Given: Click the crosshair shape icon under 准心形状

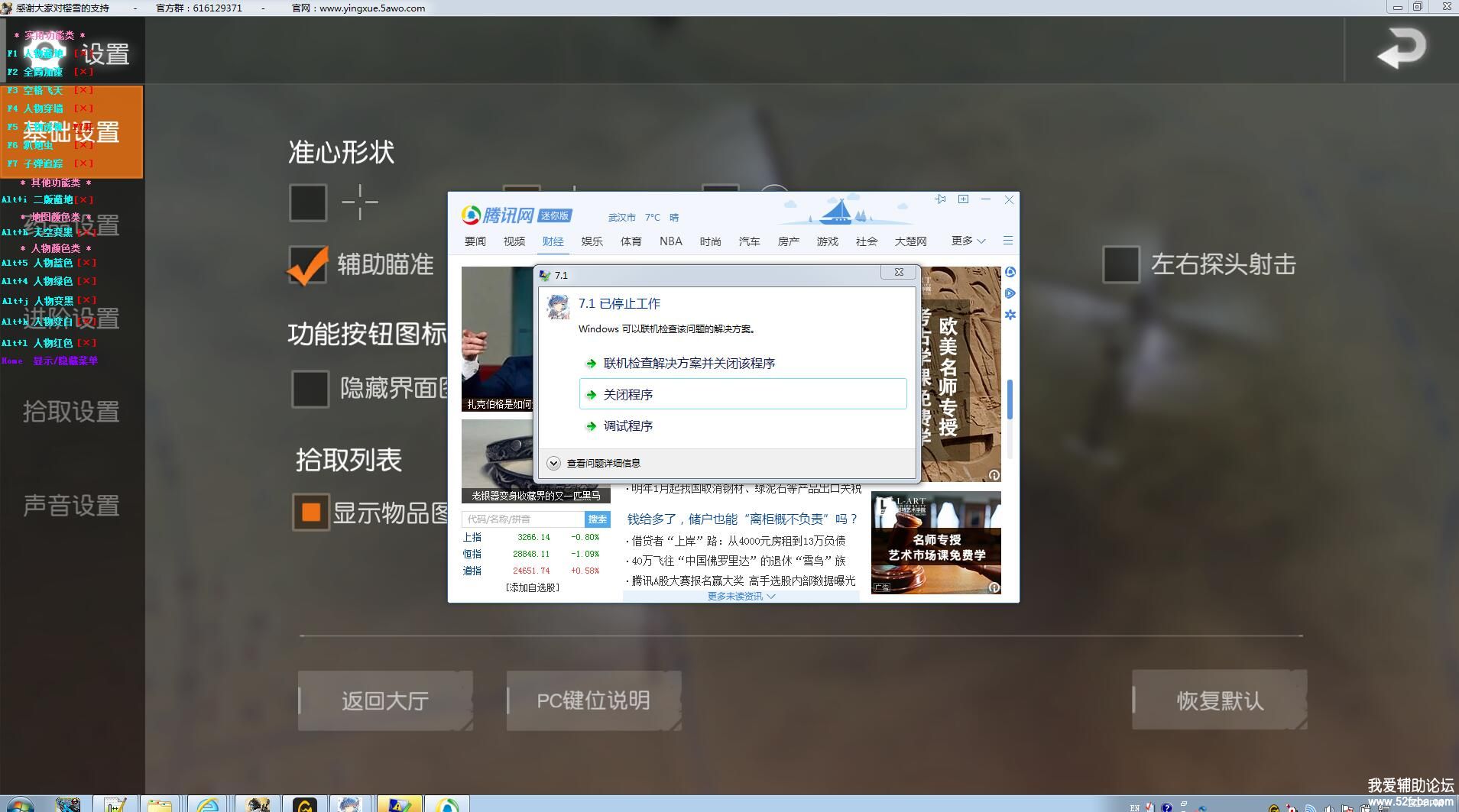Looking at the screenshot, I should tap(359, 202).
